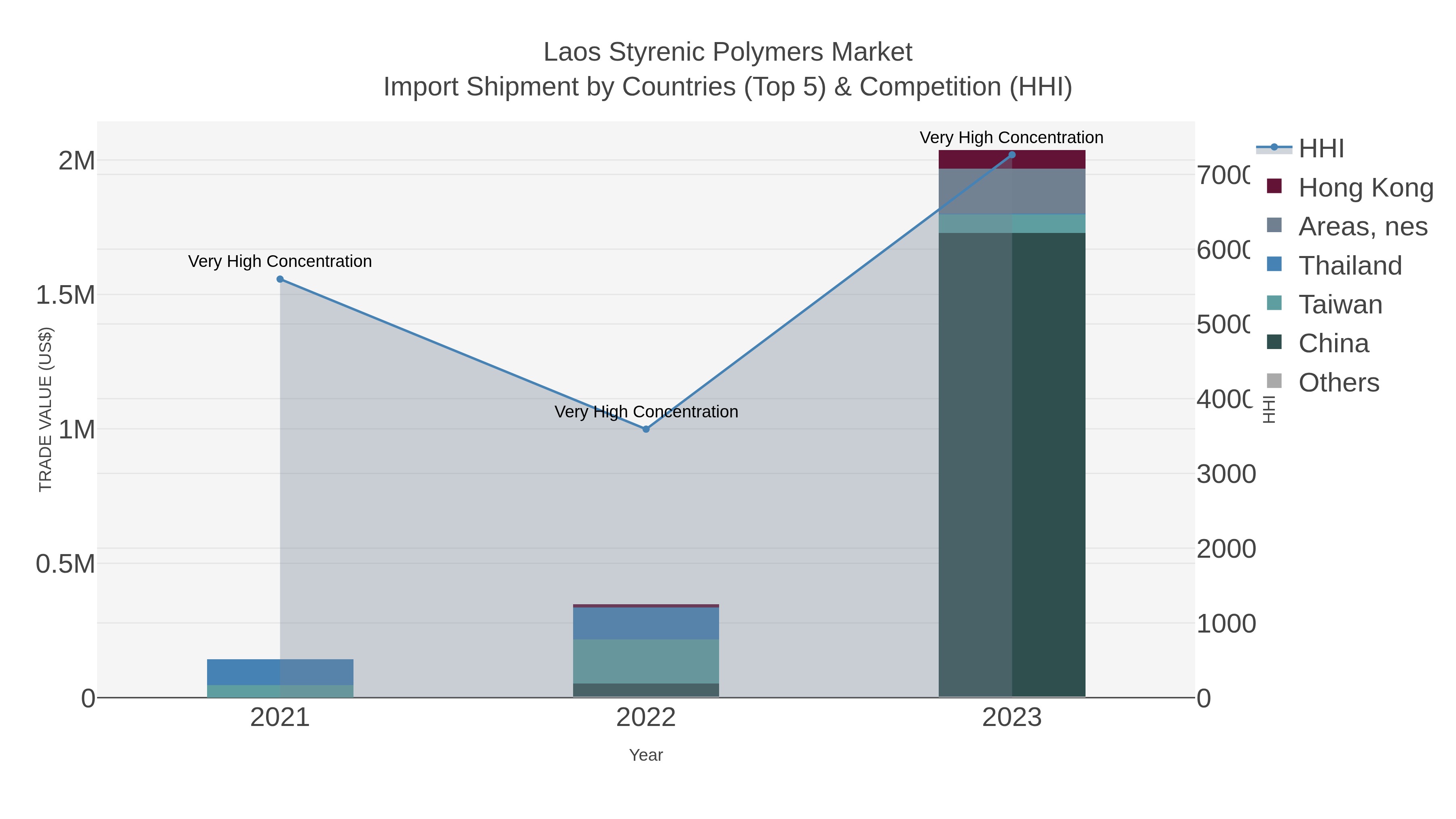Image resolution: width=1456 pixels, height=819 pixels.
Task: Click 2023 Very High Concentration annotation
Action: click(1012, 138)
